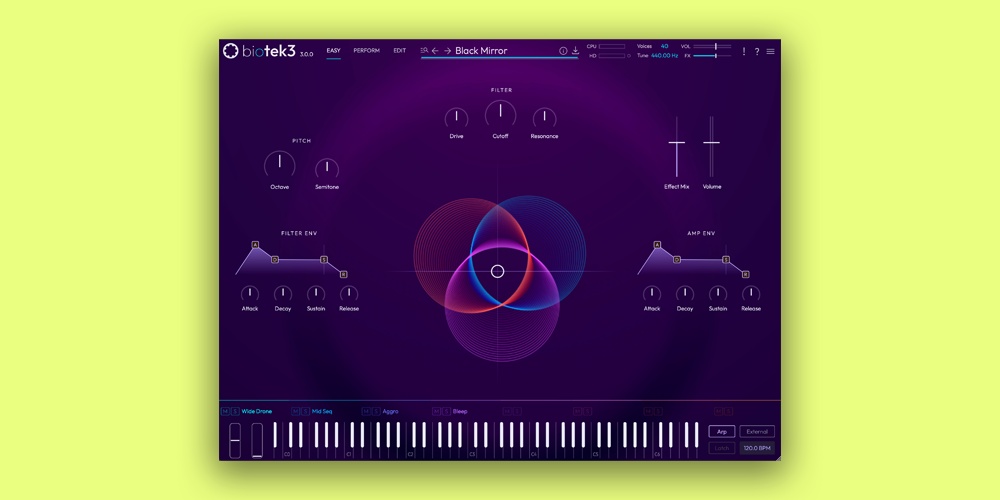Open the hamburger main menu

[x=770, y=51]
